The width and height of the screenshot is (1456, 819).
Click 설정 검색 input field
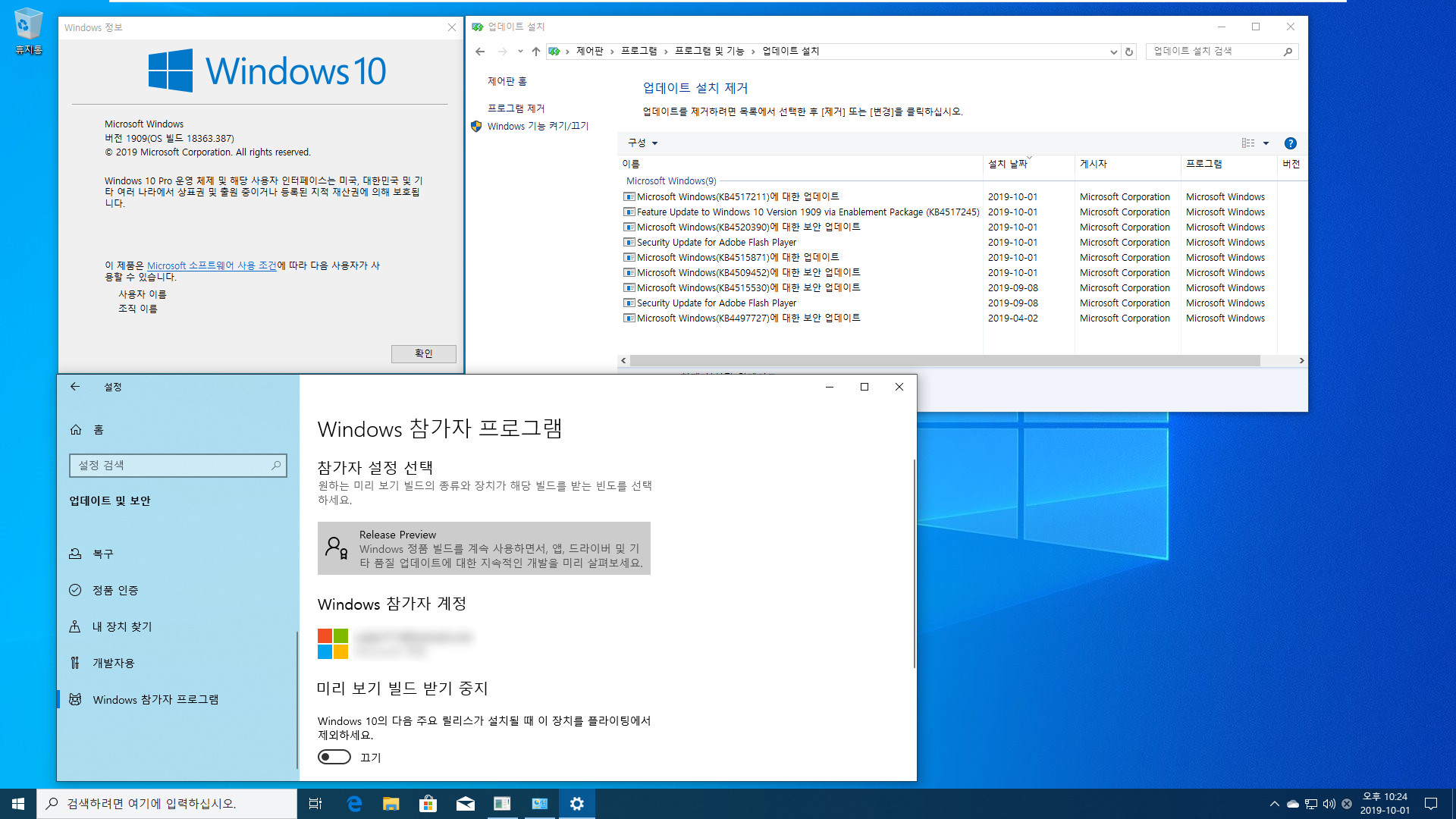pos(178,465)
